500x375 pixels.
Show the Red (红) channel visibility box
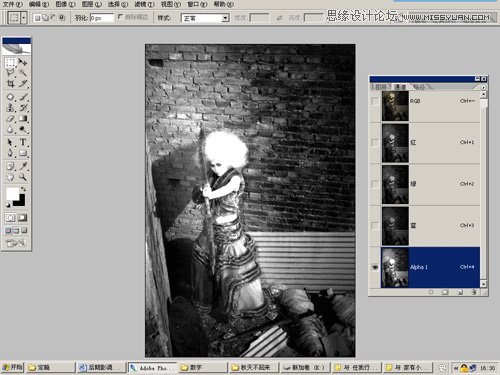375,143
